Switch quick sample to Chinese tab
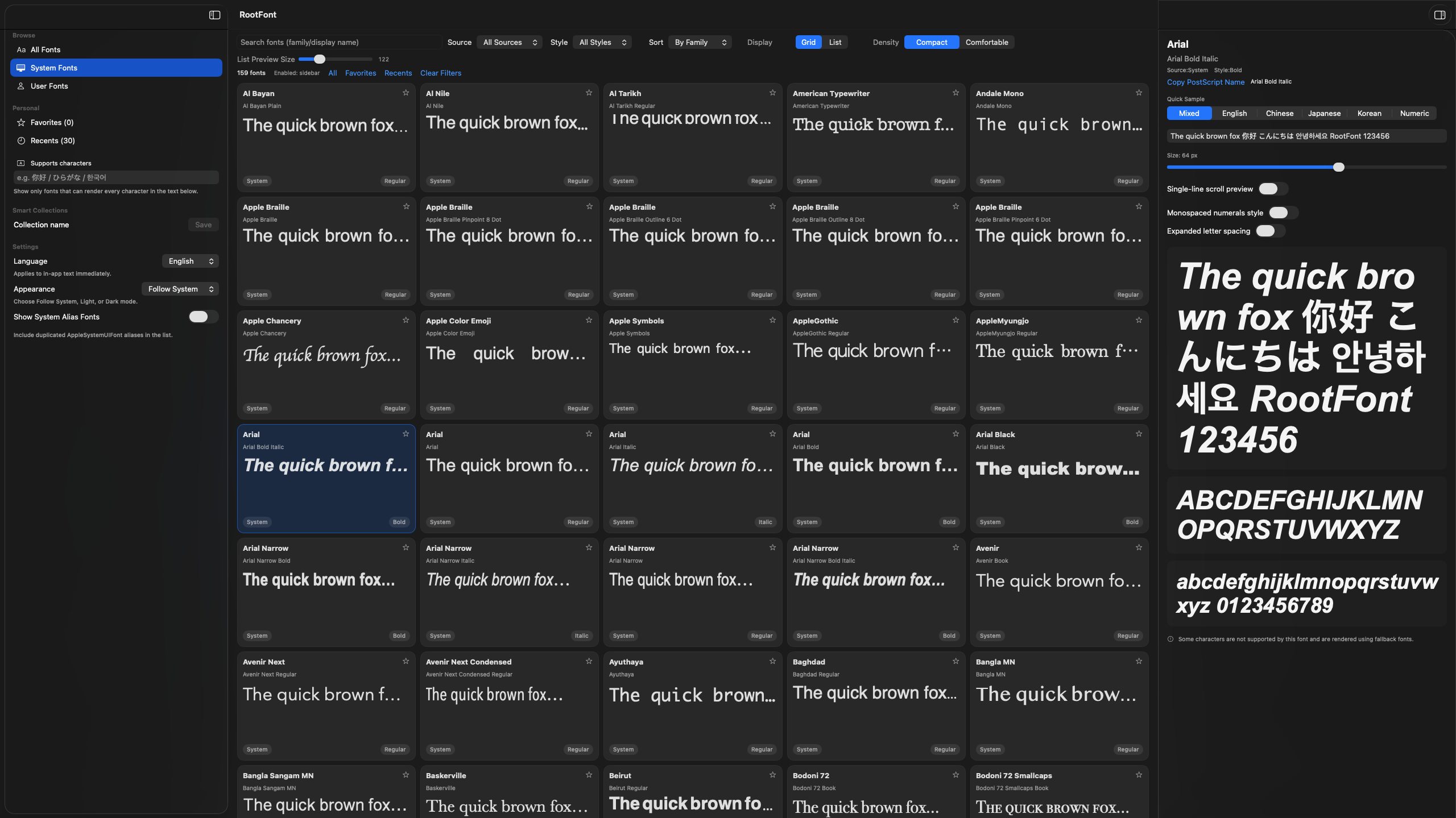 point(1280,113)
